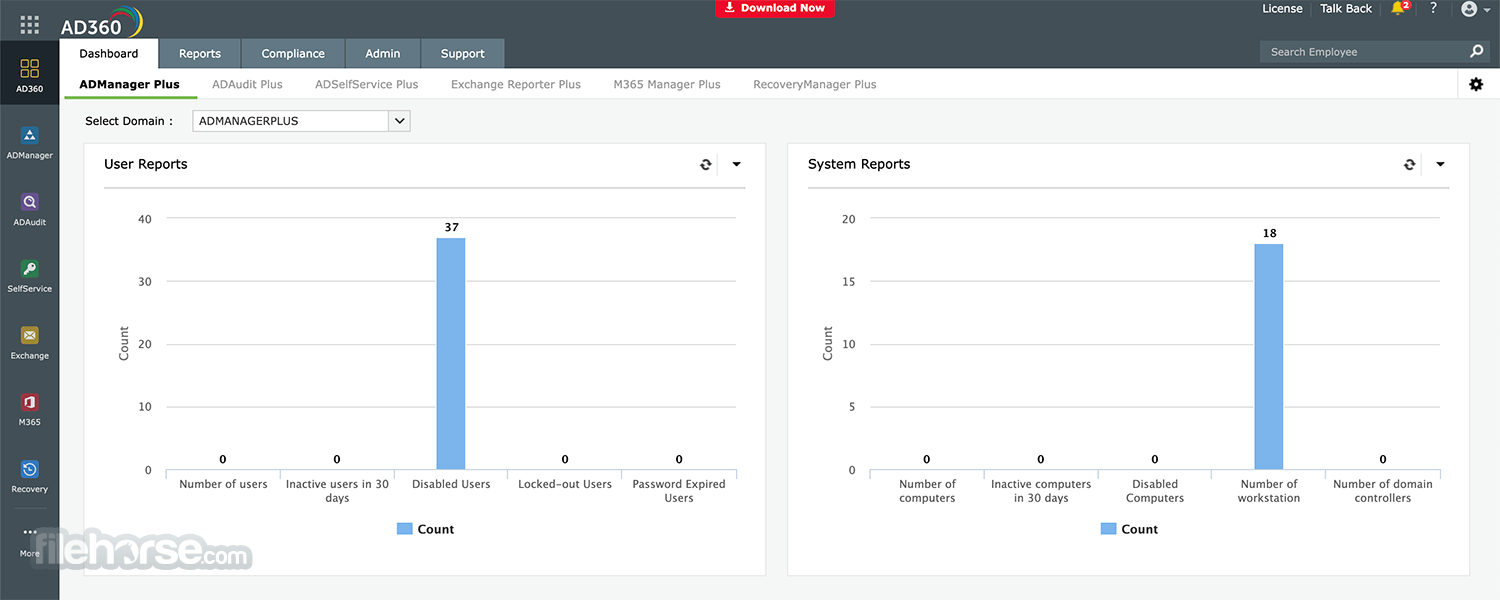This screenshot has width=1500, height=600.
Task: Refresh the User Reports widget
Action: [x=706, y=165]
